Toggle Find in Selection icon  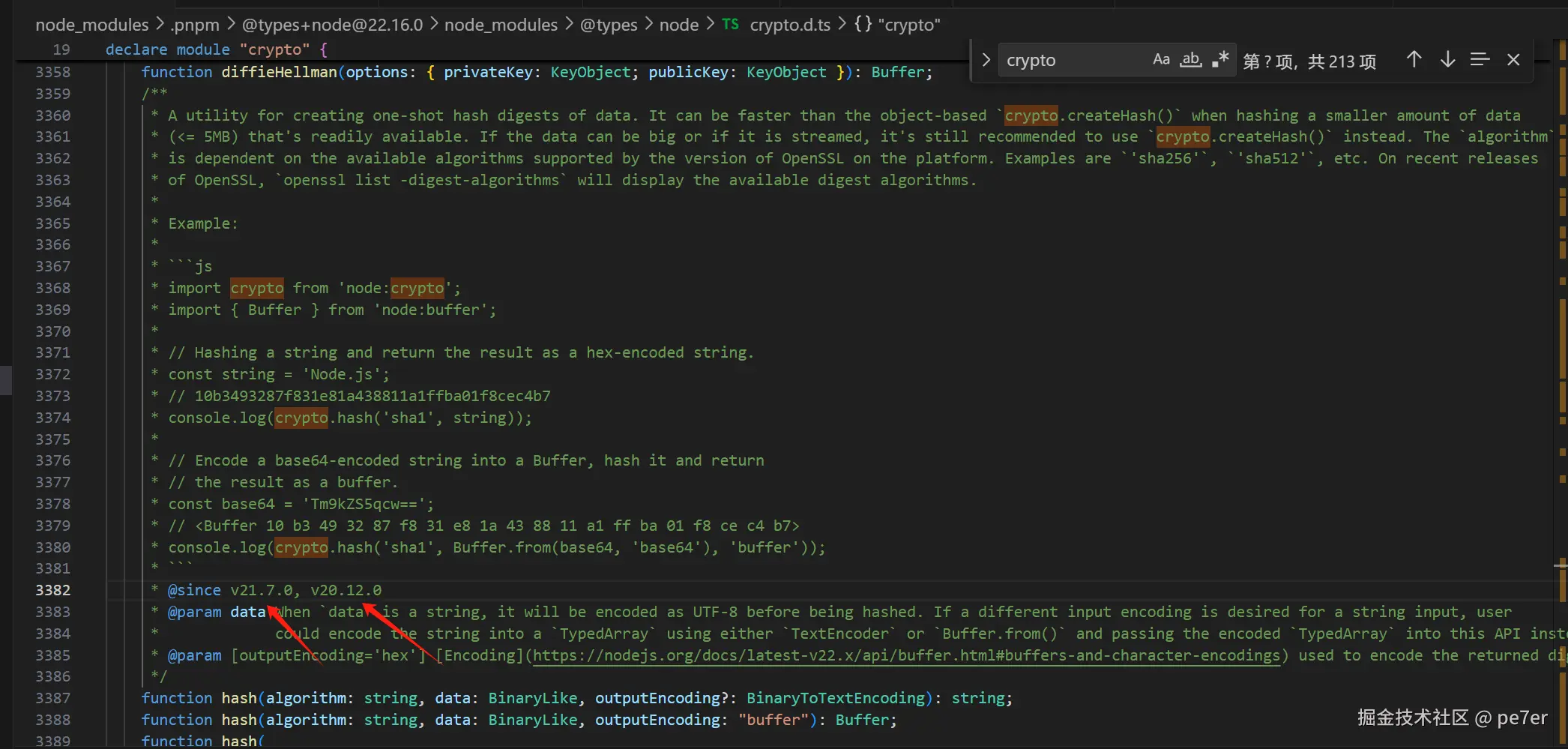pos(1480,60)
